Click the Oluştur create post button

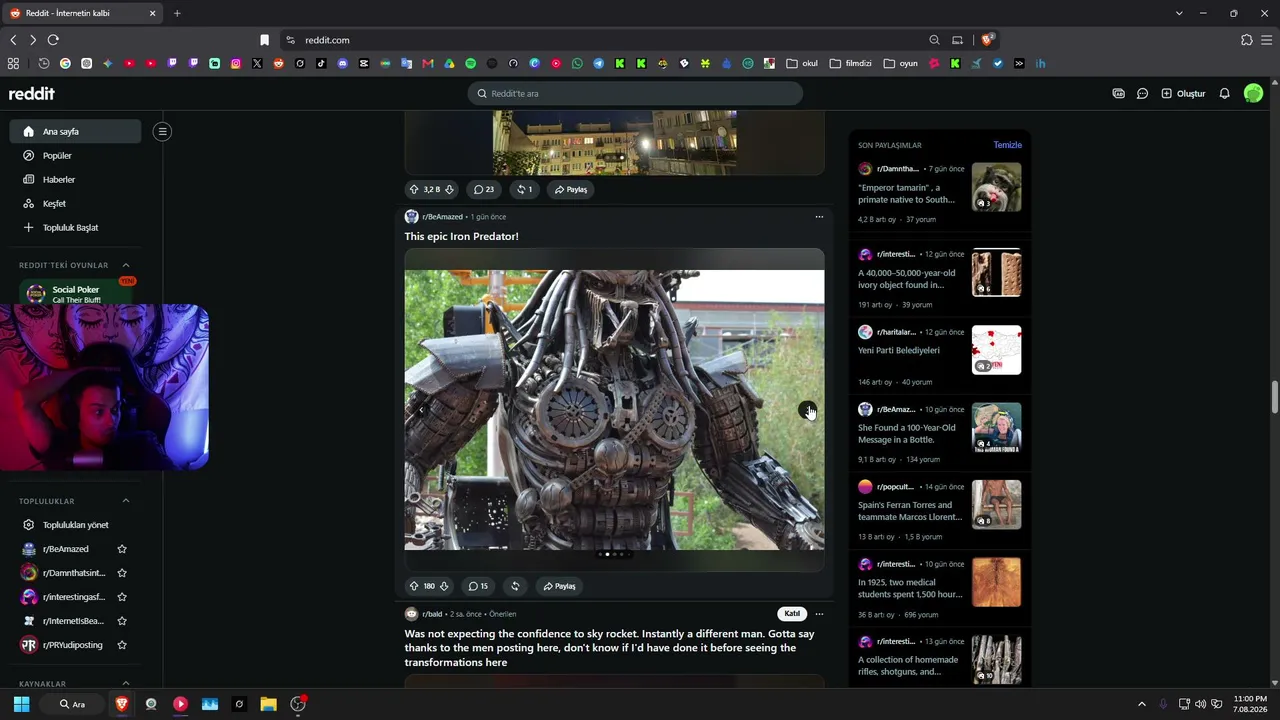click(1183, 94)
